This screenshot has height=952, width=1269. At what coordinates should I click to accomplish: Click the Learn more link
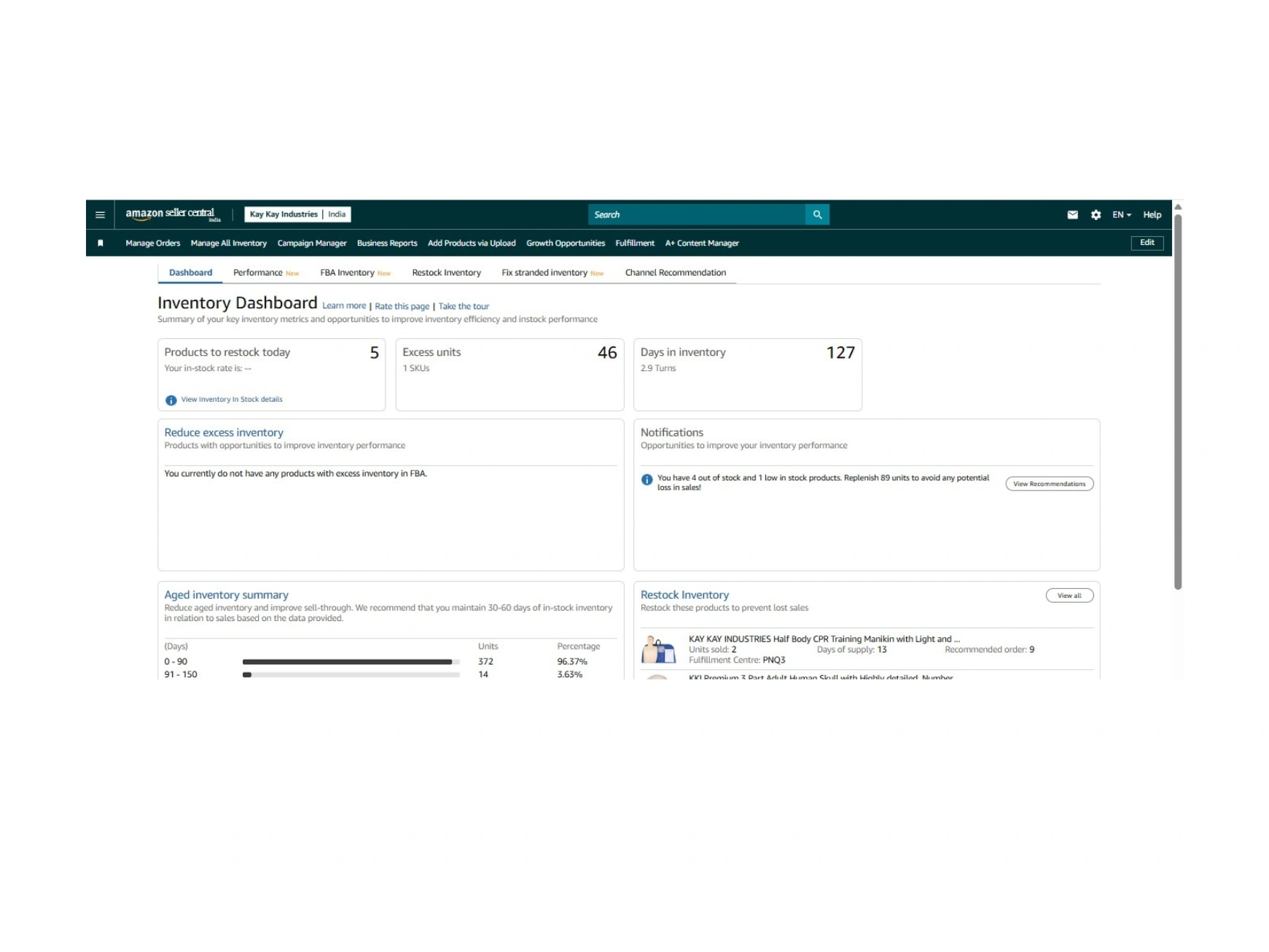tap(344, 306)
